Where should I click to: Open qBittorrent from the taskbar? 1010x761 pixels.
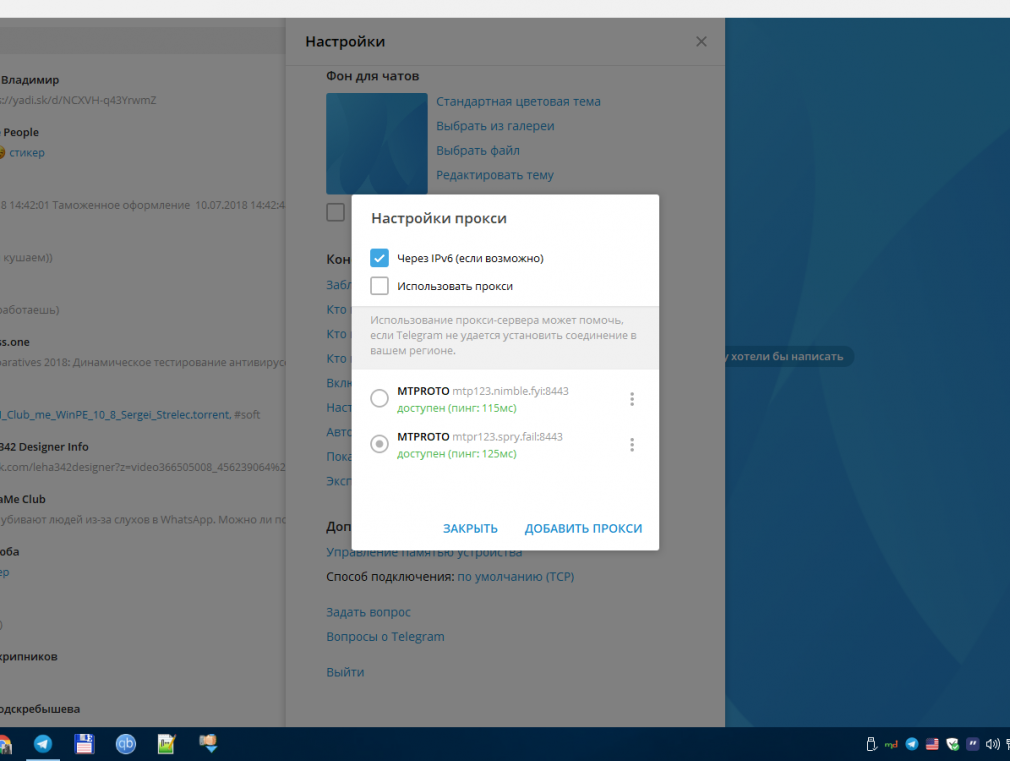[126, 744]
